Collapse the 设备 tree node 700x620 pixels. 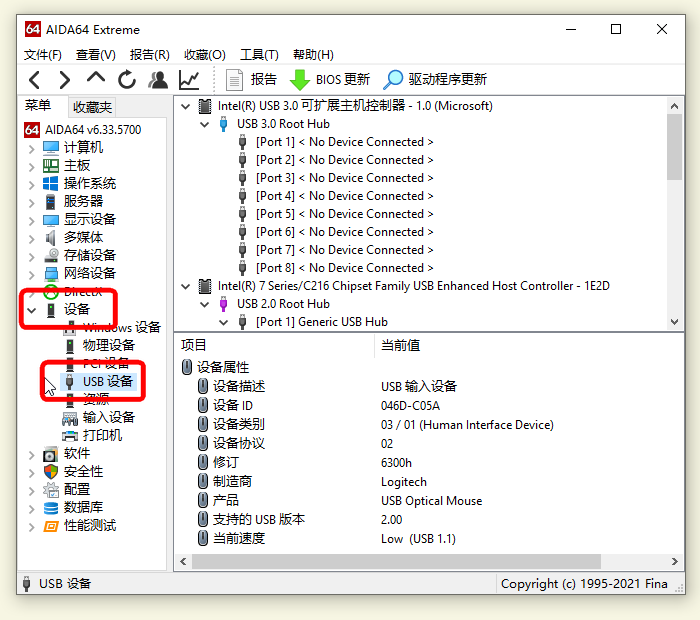coord(31,310)
